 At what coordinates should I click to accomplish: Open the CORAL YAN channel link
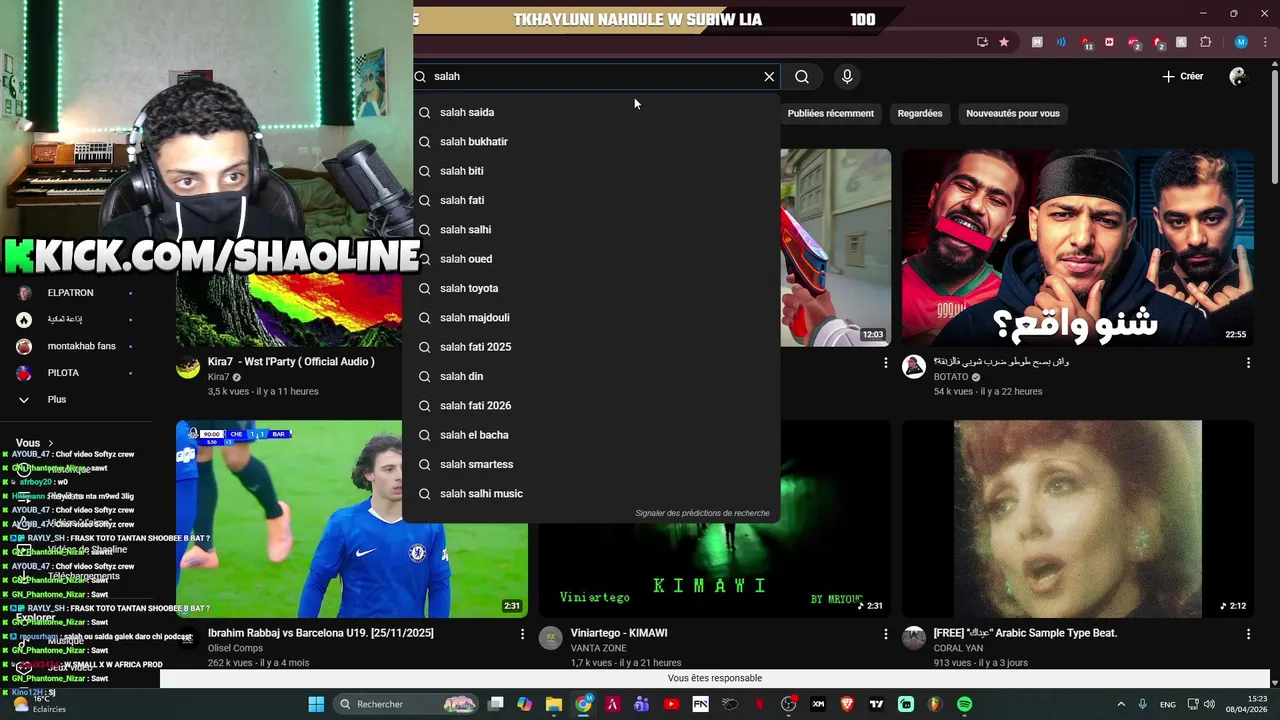coord(958,648)
